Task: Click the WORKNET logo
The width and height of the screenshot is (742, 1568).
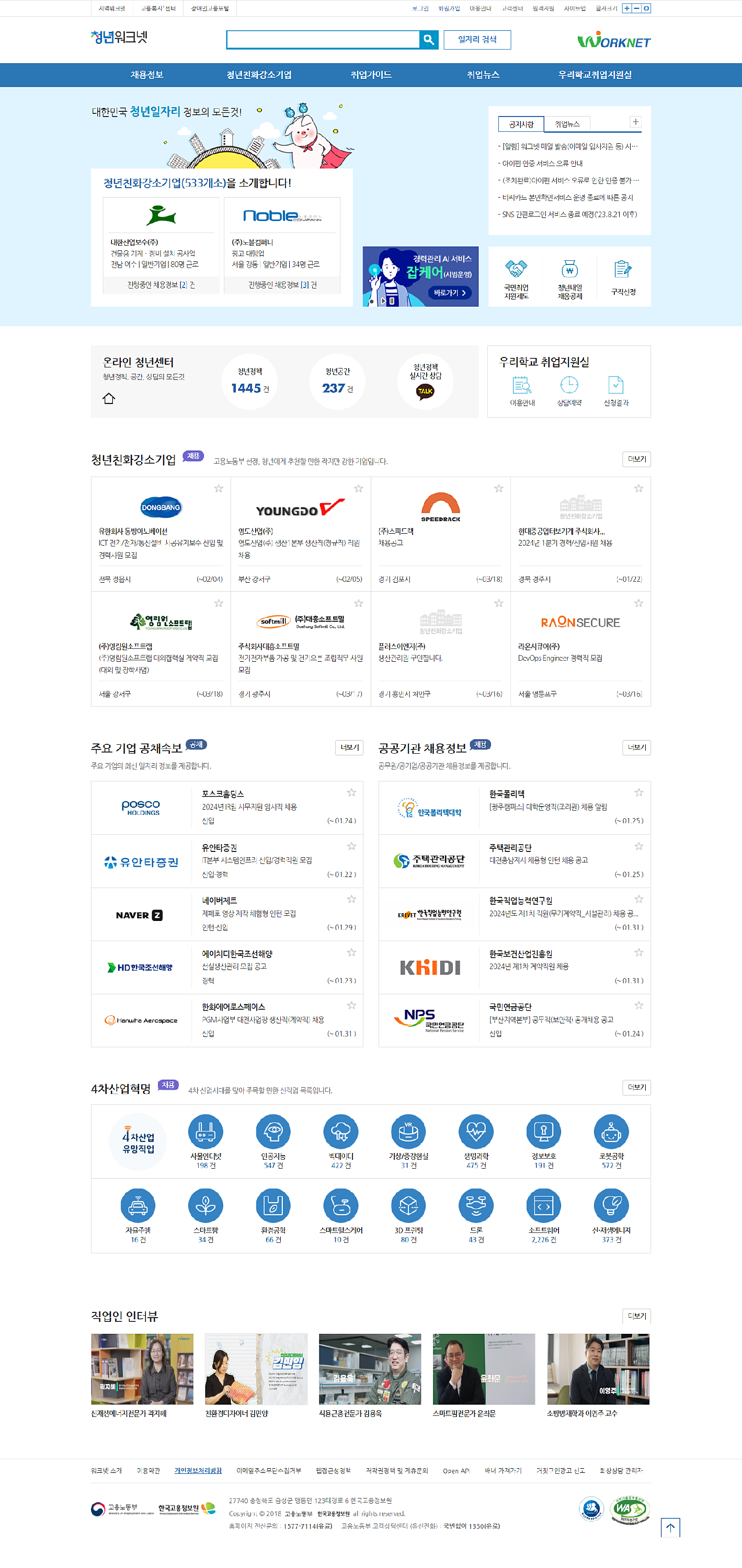Action: (613, 40)
